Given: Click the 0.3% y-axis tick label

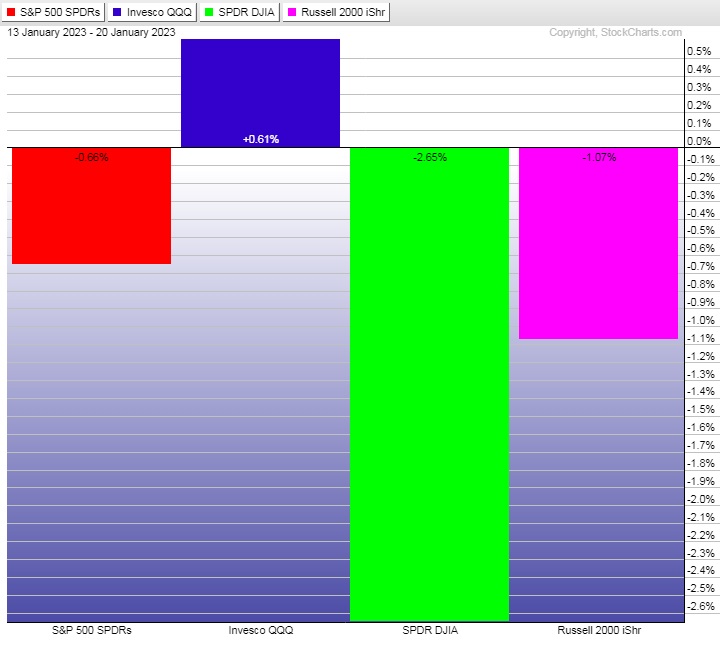Looking at the screenshot, I should [x=699, y=87].
